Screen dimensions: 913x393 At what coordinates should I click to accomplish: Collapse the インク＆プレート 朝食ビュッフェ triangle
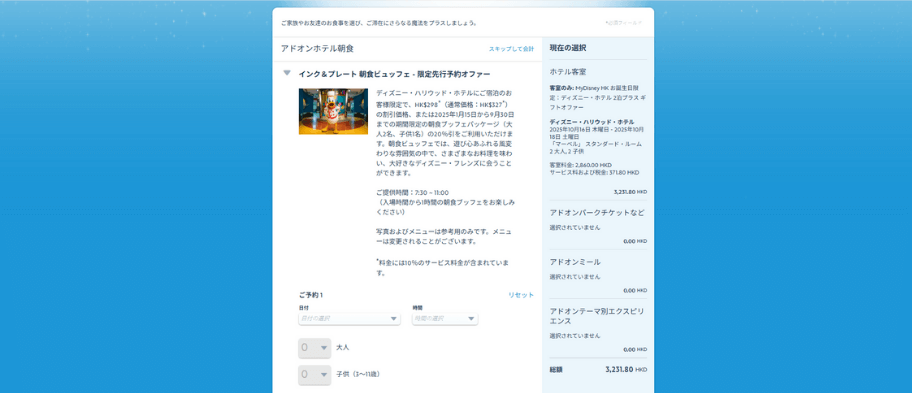286,73
